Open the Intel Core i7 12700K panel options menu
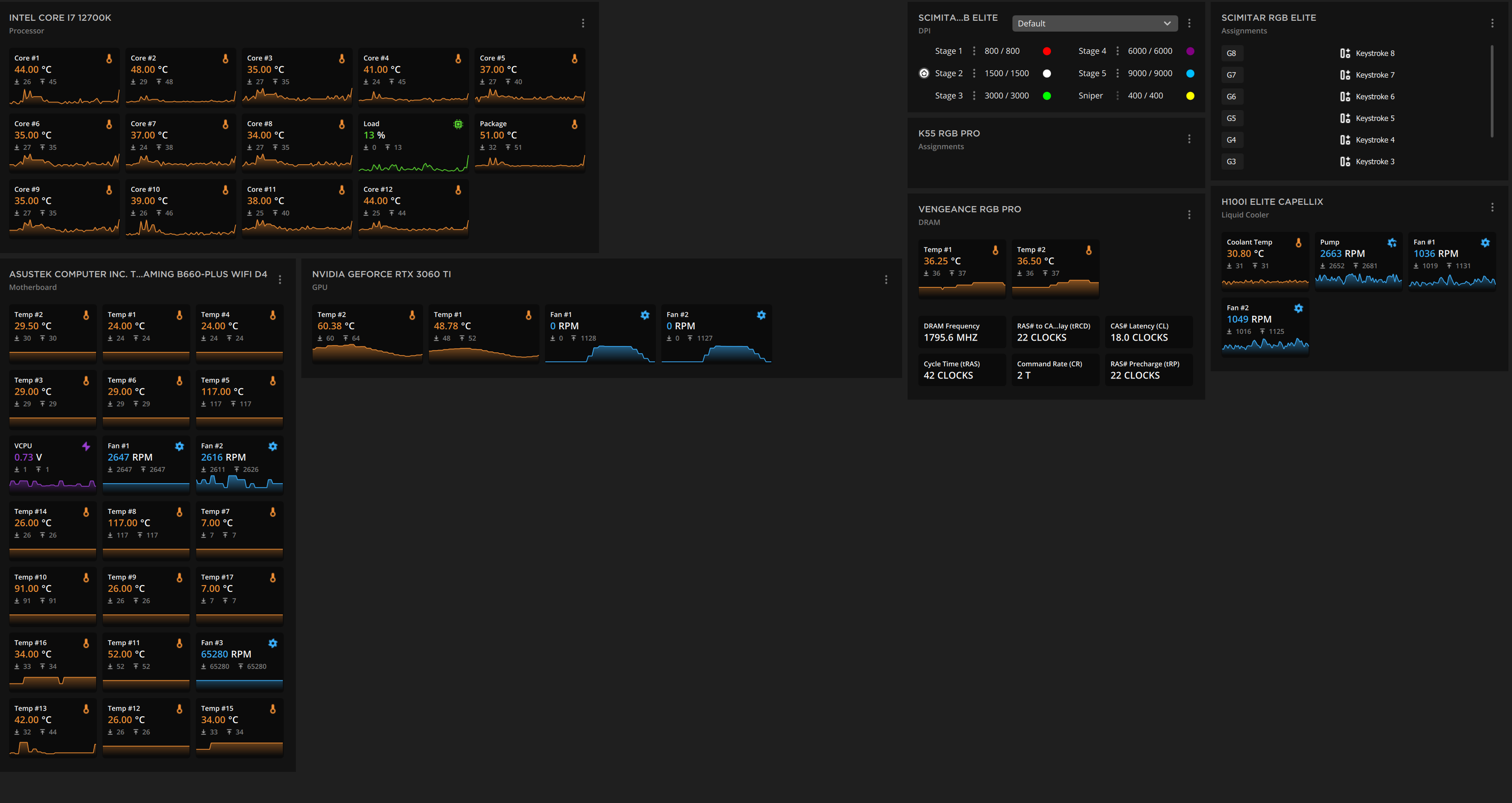Image resolution: width=1512 pixels, height=803 pixels. tap(583, 23)
